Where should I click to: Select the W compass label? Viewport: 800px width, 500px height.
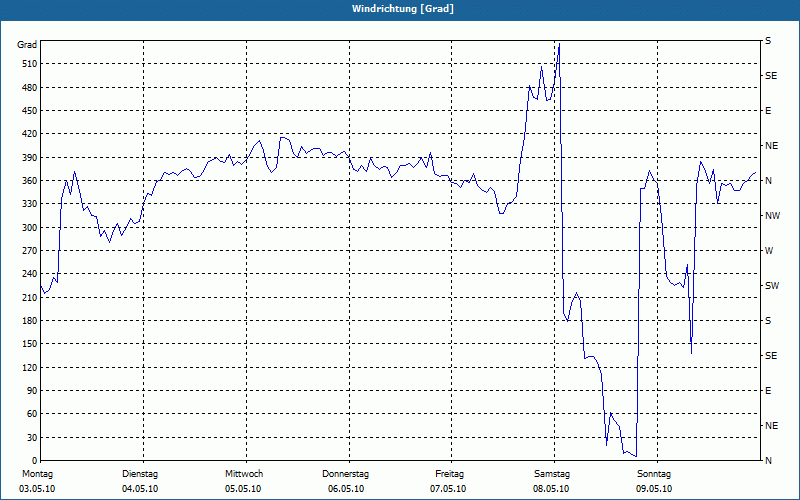769,251
